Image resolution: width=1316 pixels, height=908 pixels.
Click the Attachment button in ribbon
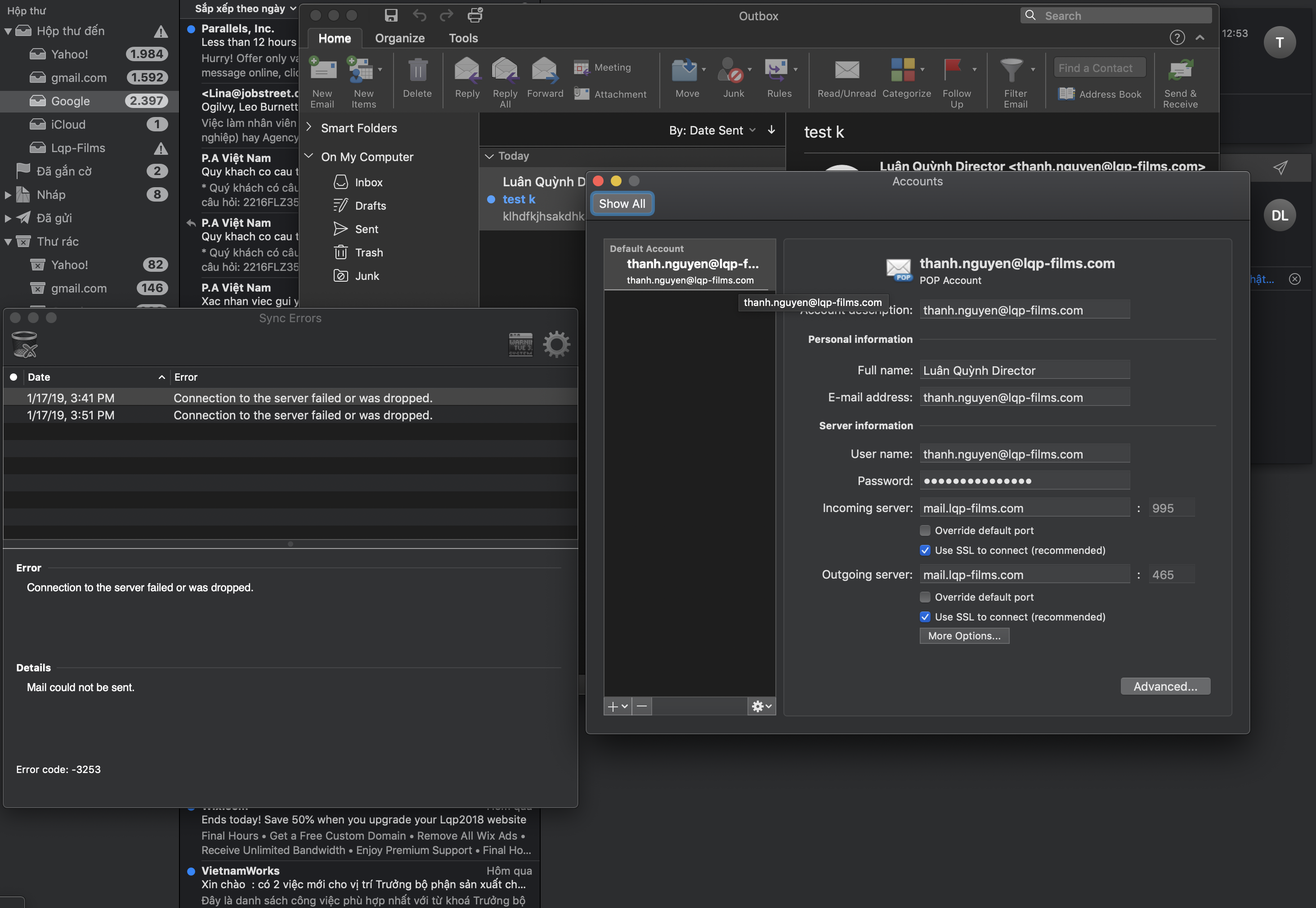point(610,94)
